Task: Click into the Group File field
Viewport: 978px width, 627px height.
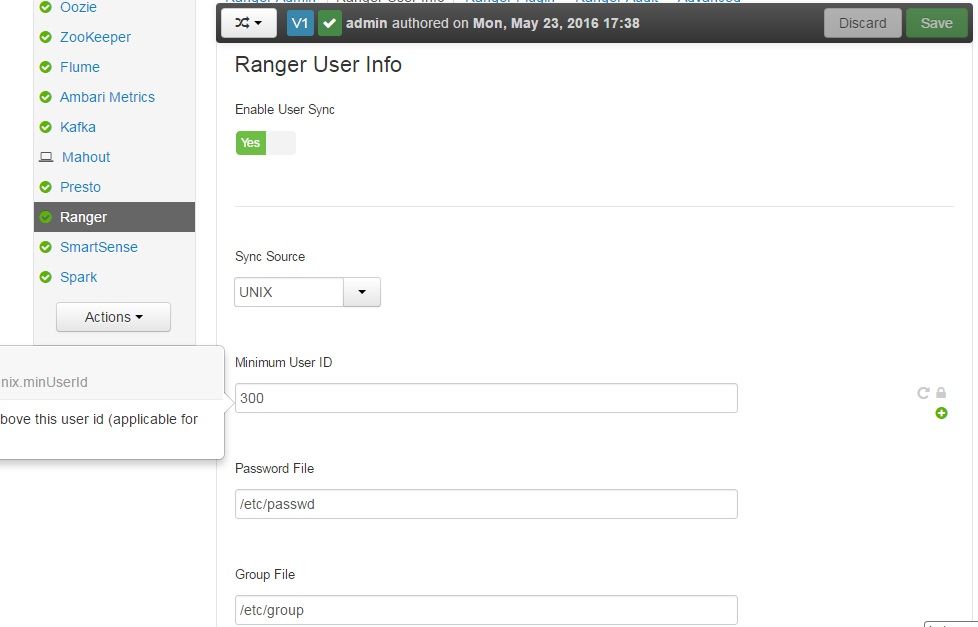Action: pos(487,610)
